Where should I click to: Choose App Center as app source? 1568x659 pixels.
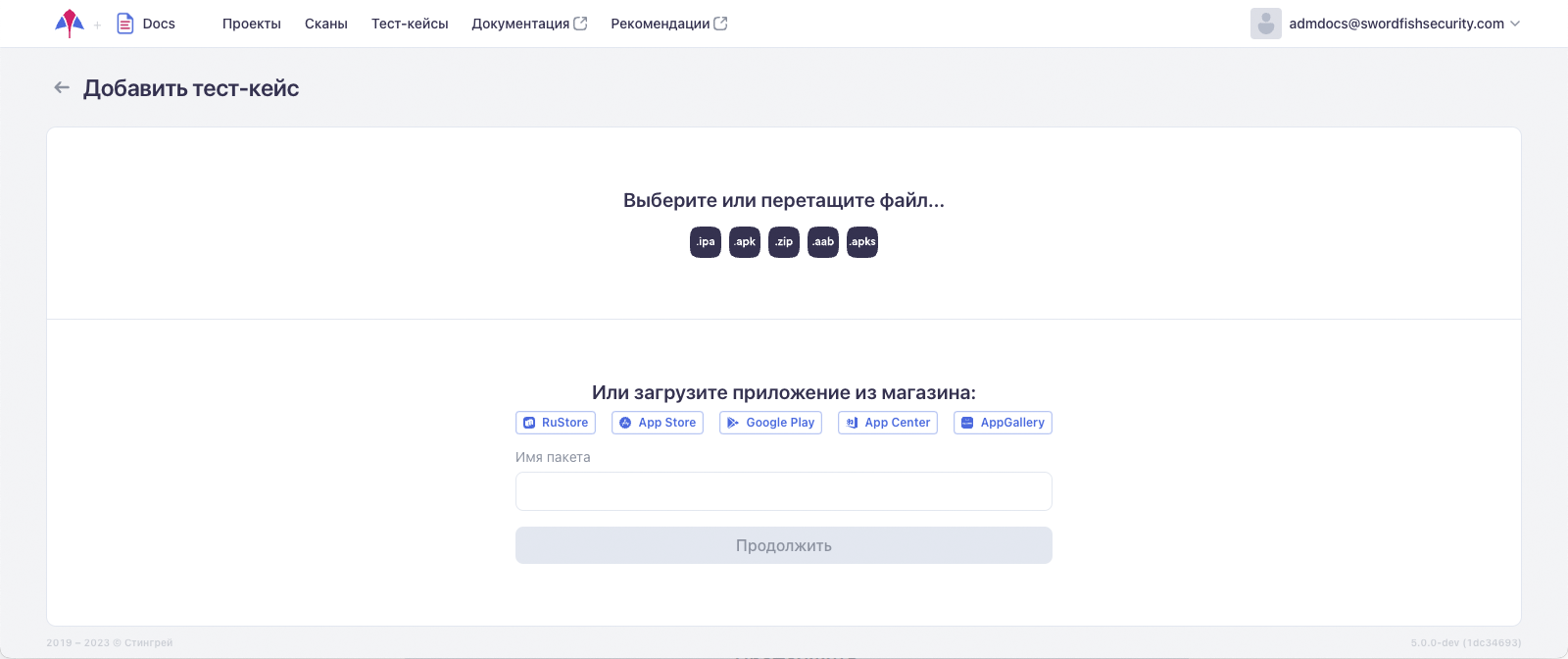[x=888, y=423]
